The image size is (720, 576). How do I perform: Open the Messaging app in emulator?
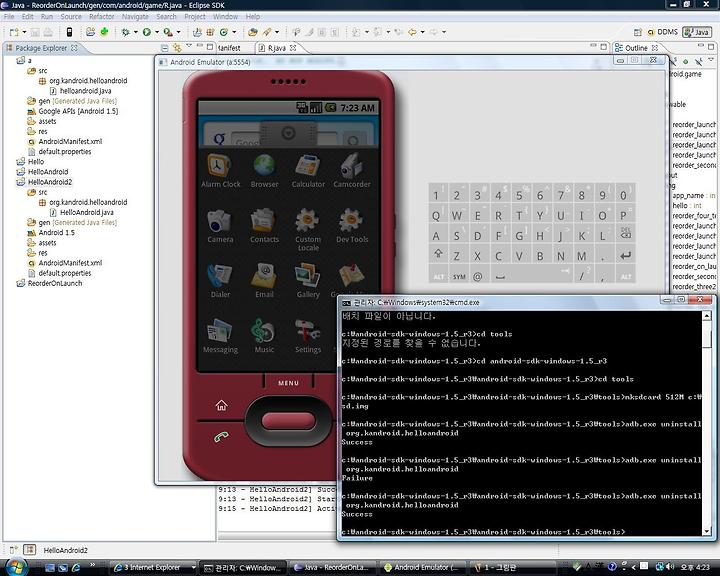pos(220,336)
